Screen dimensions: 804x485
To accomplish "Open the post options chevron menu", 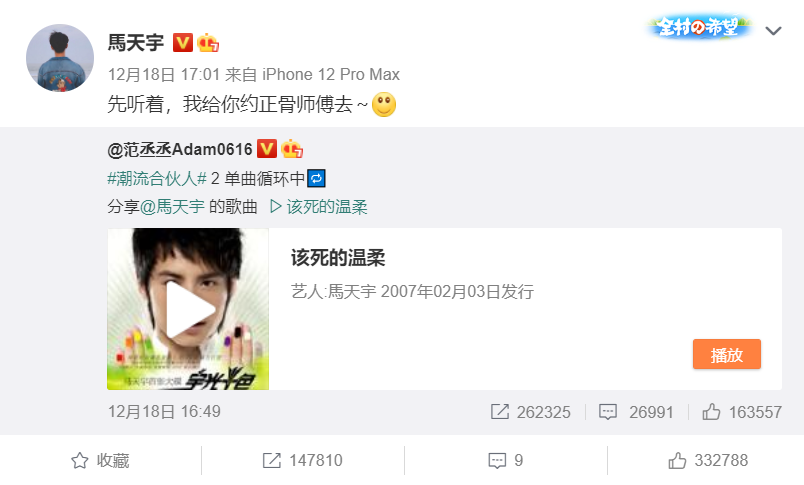I will tap(773, 31).
